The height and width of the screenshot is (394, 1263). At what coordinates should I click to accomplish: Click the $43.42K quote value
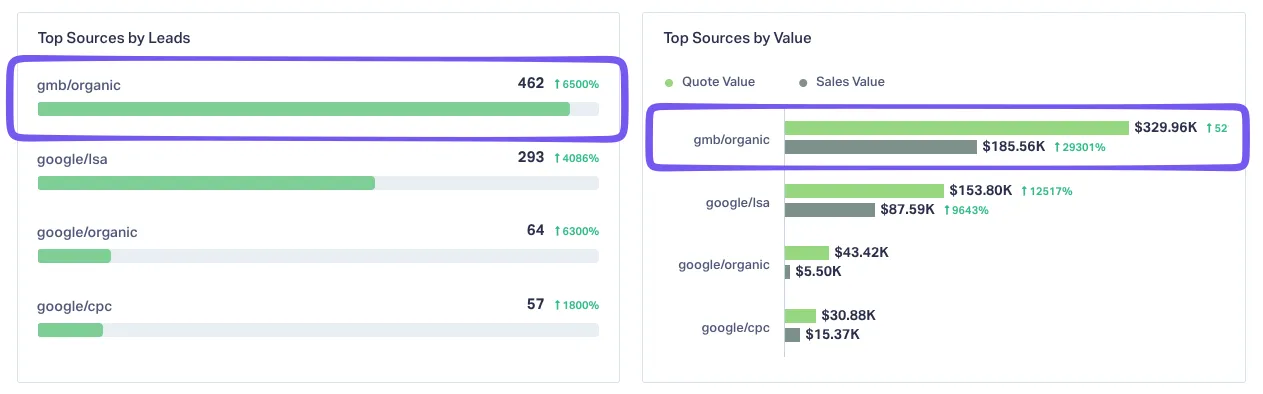(x=861, y=252)
